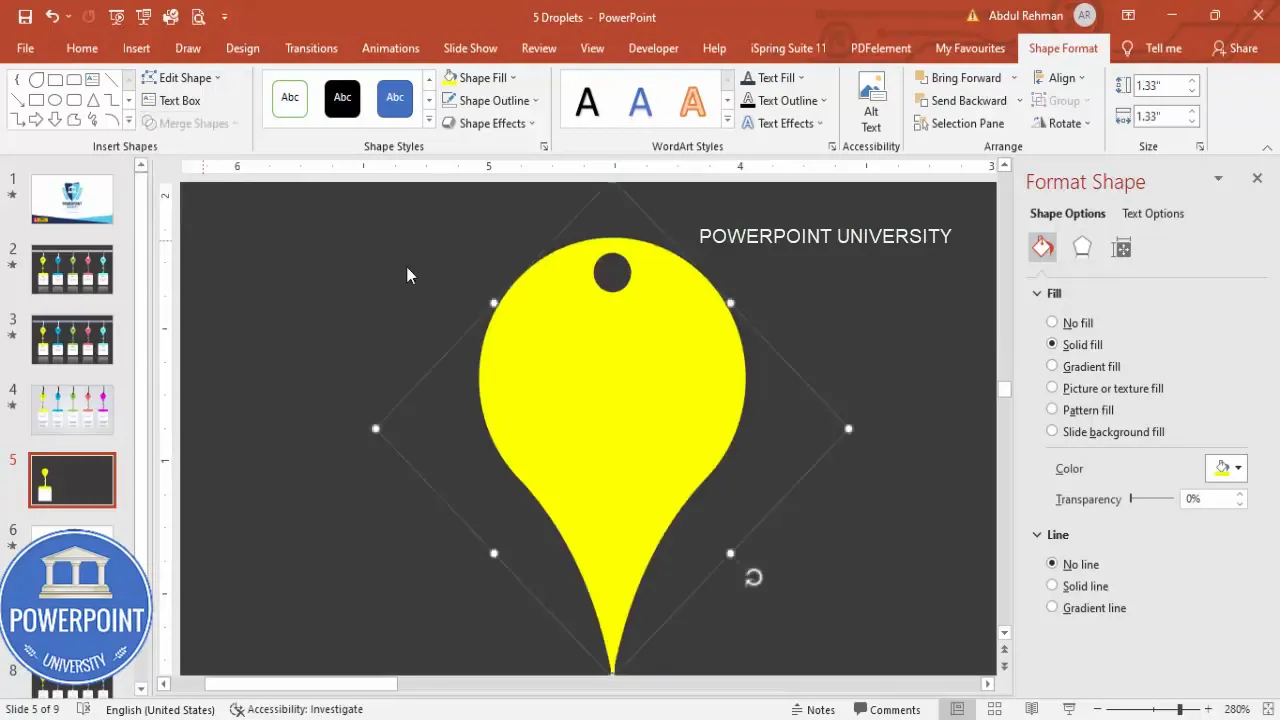Screen dimensions: 1280x720
Task: Open the Comments button
Action: [x=886, y=709]
